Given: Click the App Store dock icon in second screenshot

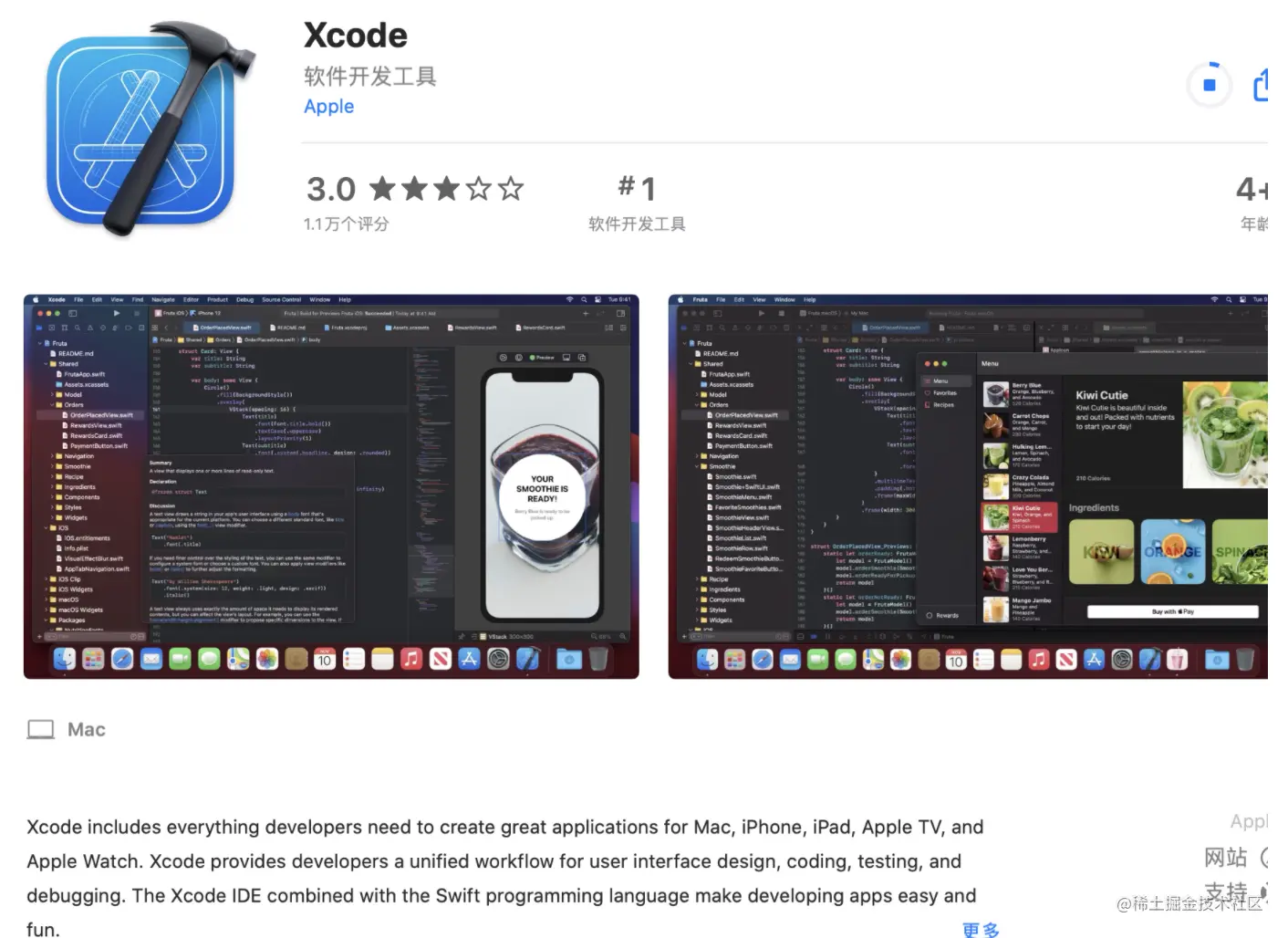Looking at the screenshot, I should [1094, 659].
